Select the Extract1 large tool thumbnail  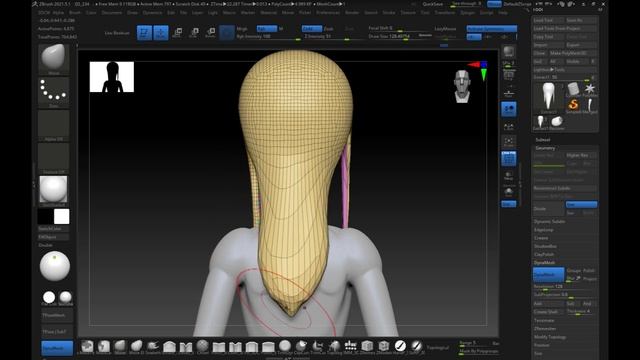548,98
